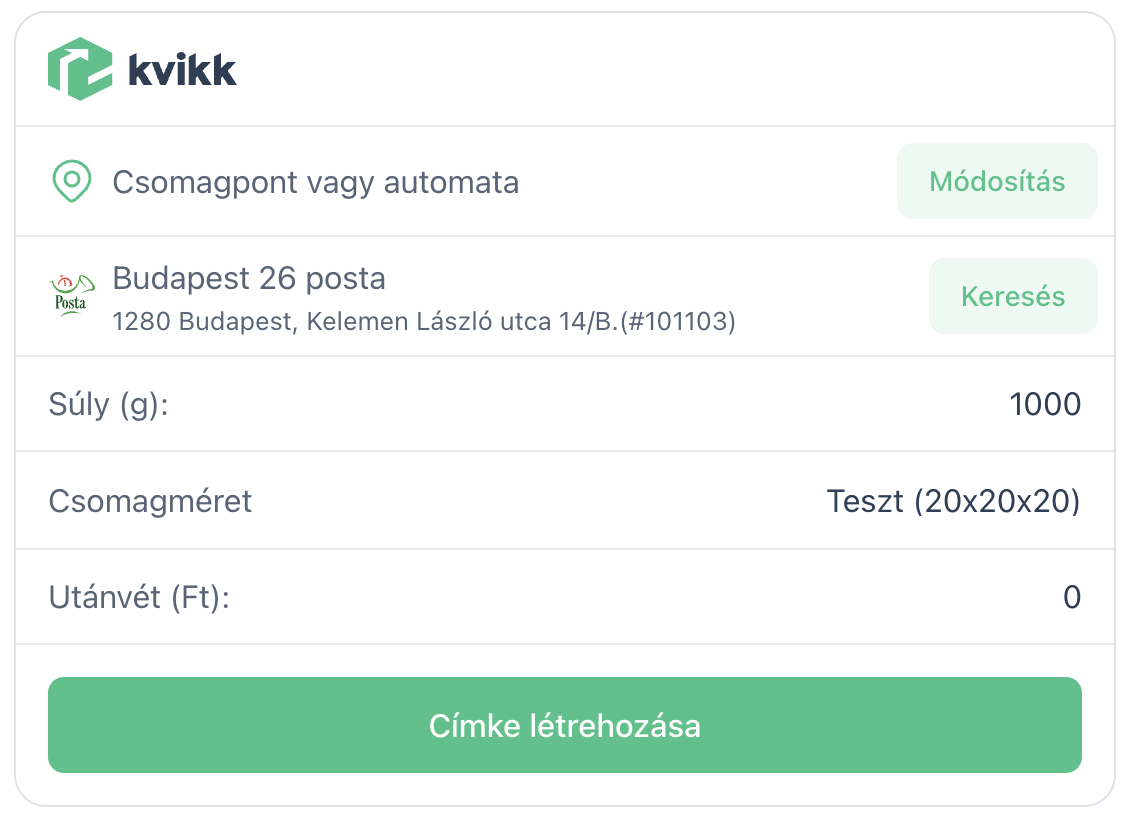1134x822 pixels.
Task: Select the "Csomagpont vagy automata" label
Action: tap(315, 183)
